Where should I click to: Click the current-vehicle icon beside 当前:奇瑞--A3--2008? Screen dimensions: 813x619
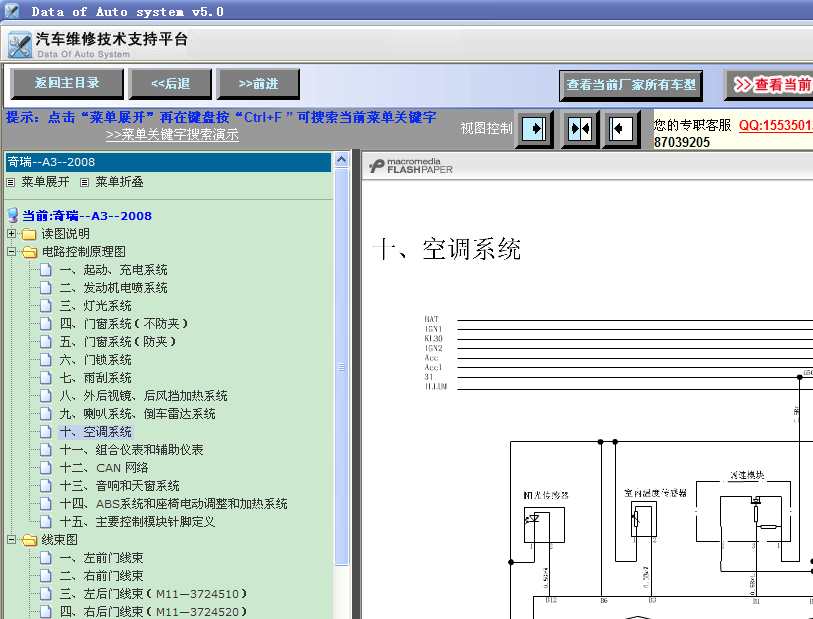[x=13, y=215]
